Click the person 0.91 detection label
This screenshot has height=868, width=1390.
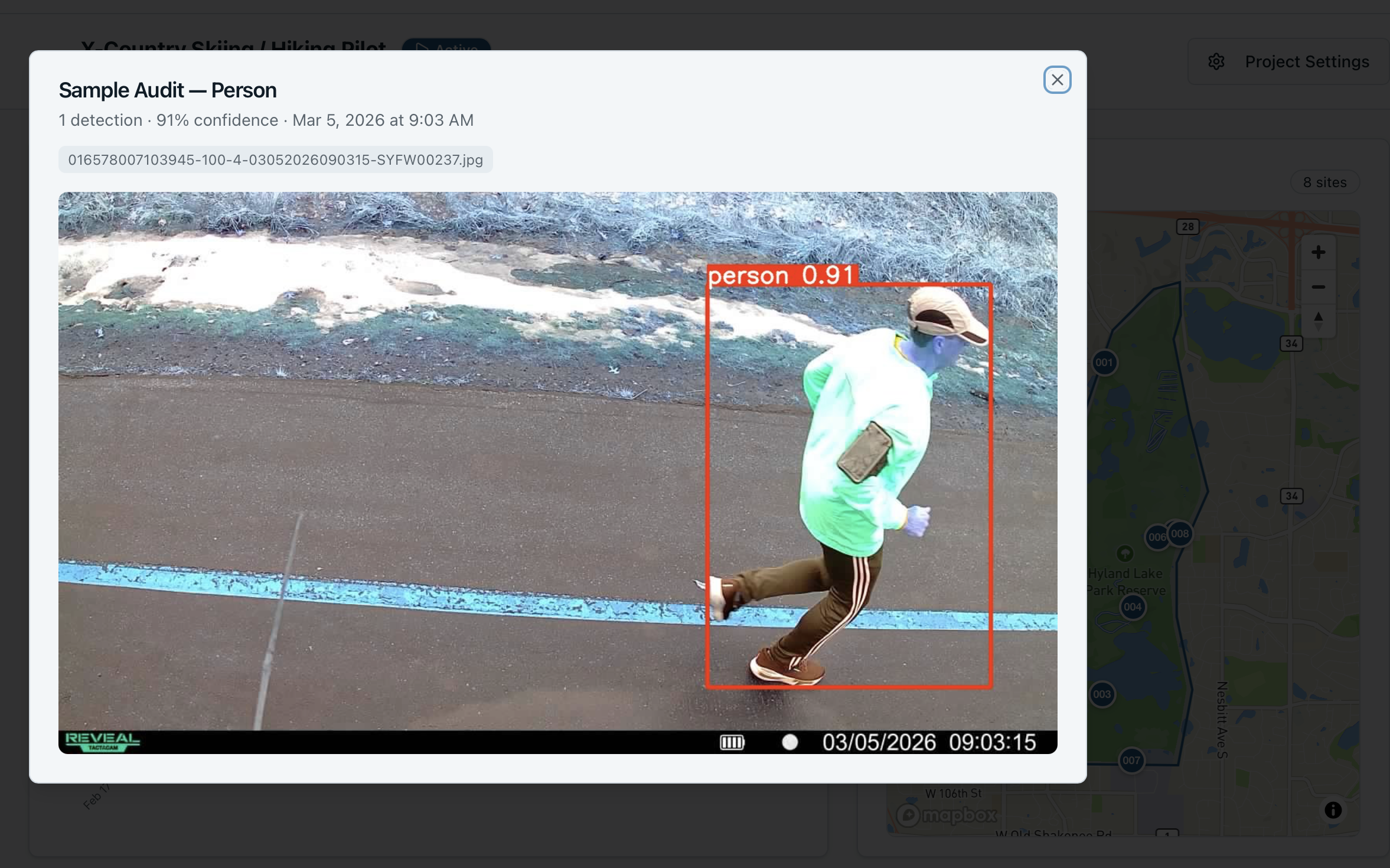coord(781,276)
